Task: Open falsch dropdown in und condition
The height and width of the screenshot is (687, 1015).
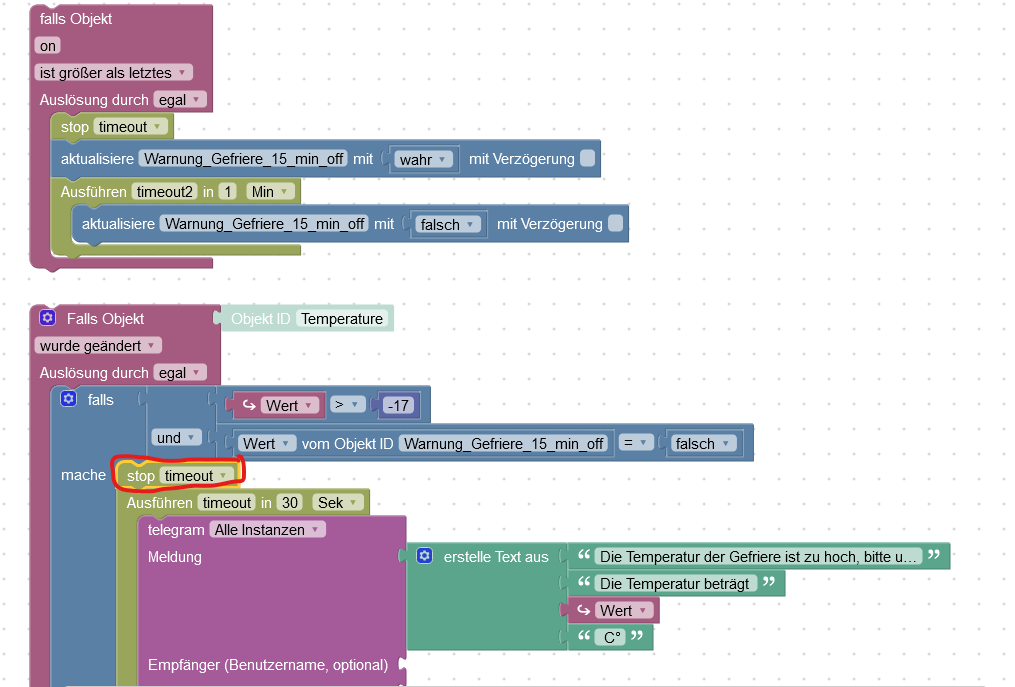Action: click(x=702, y=444)
